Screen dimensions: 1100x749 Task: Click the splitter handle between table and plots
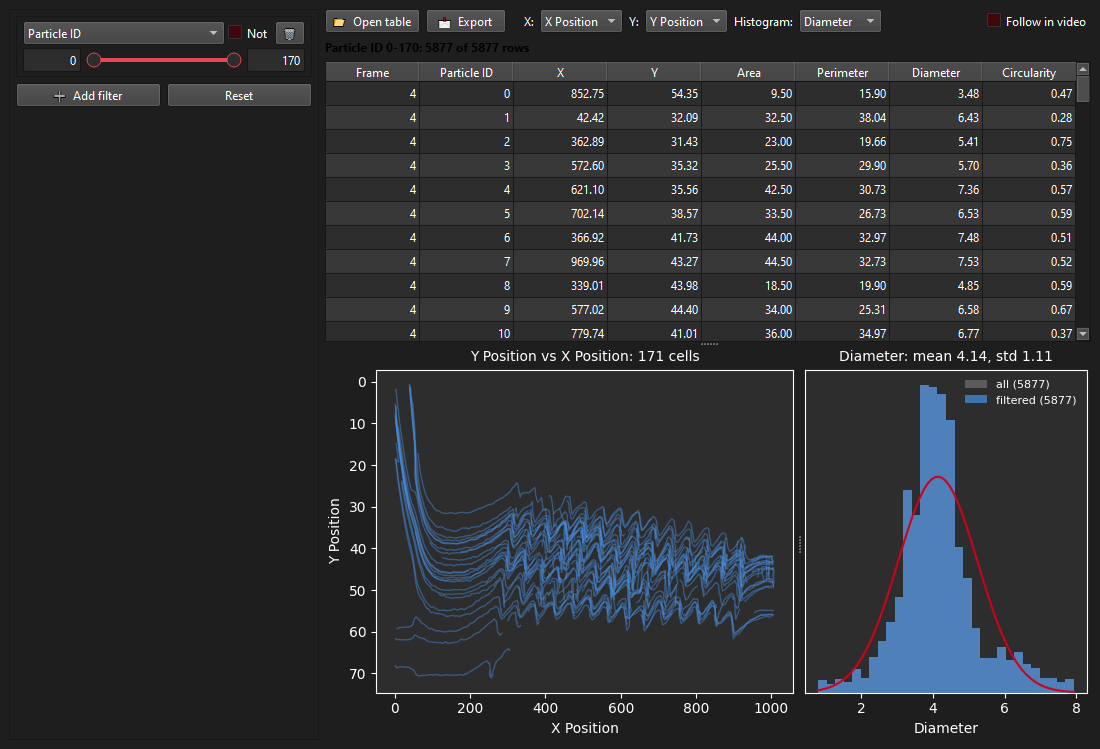pyautogui.click(x=709, y=344)
